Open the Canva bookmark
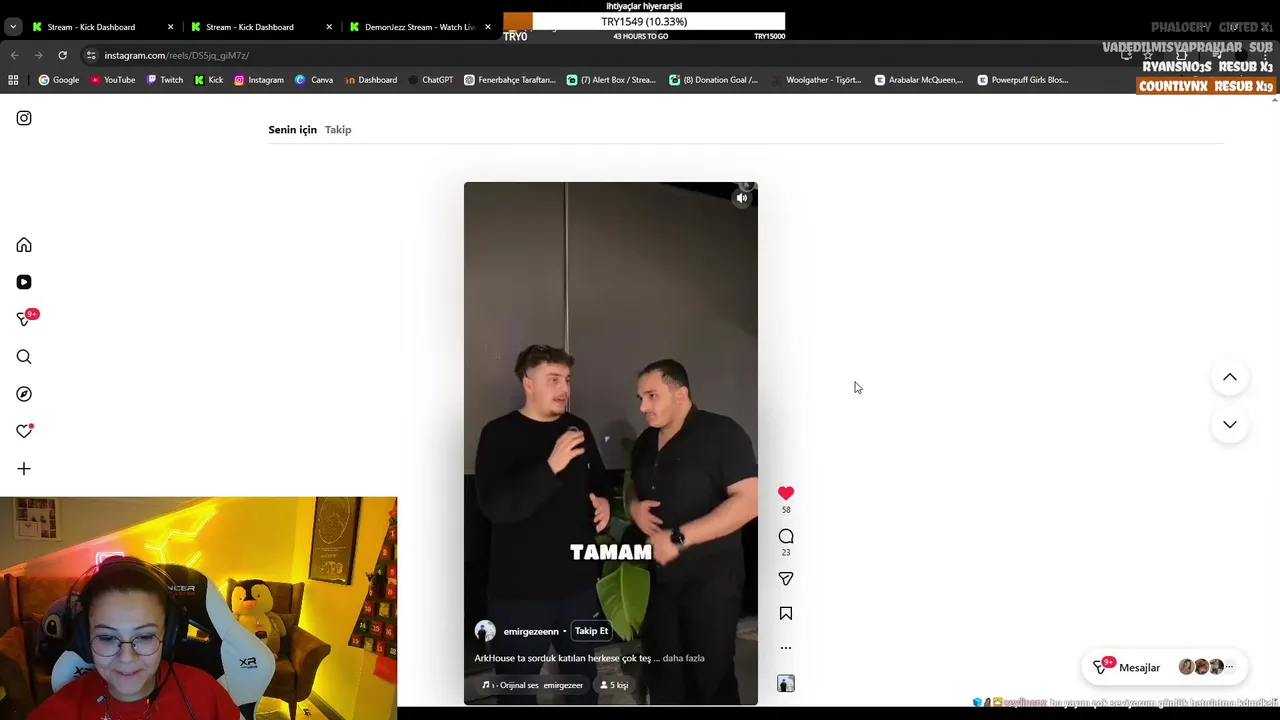Screen dimensions: 1280x720 (x=314, y=80)
